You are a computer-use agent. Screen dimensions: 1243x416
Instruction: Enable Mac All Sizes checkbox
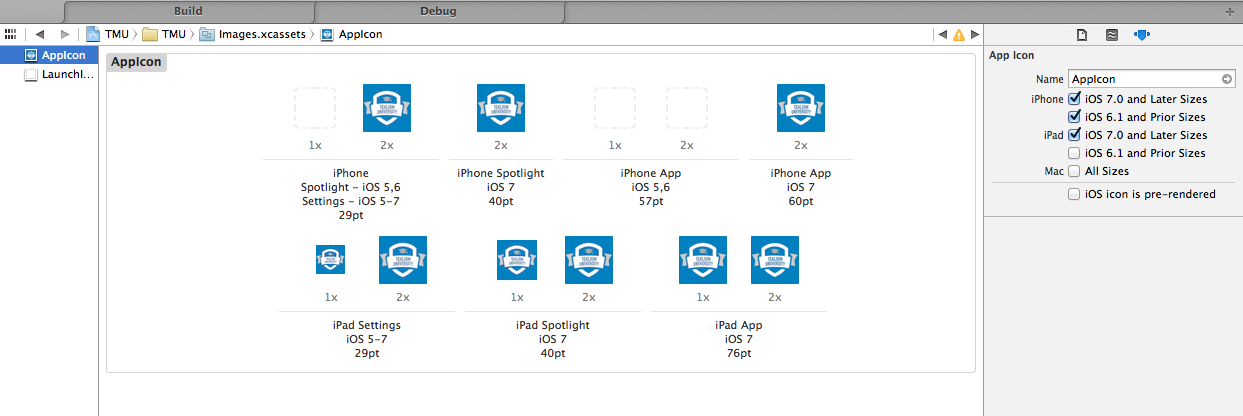(1075, 171)
